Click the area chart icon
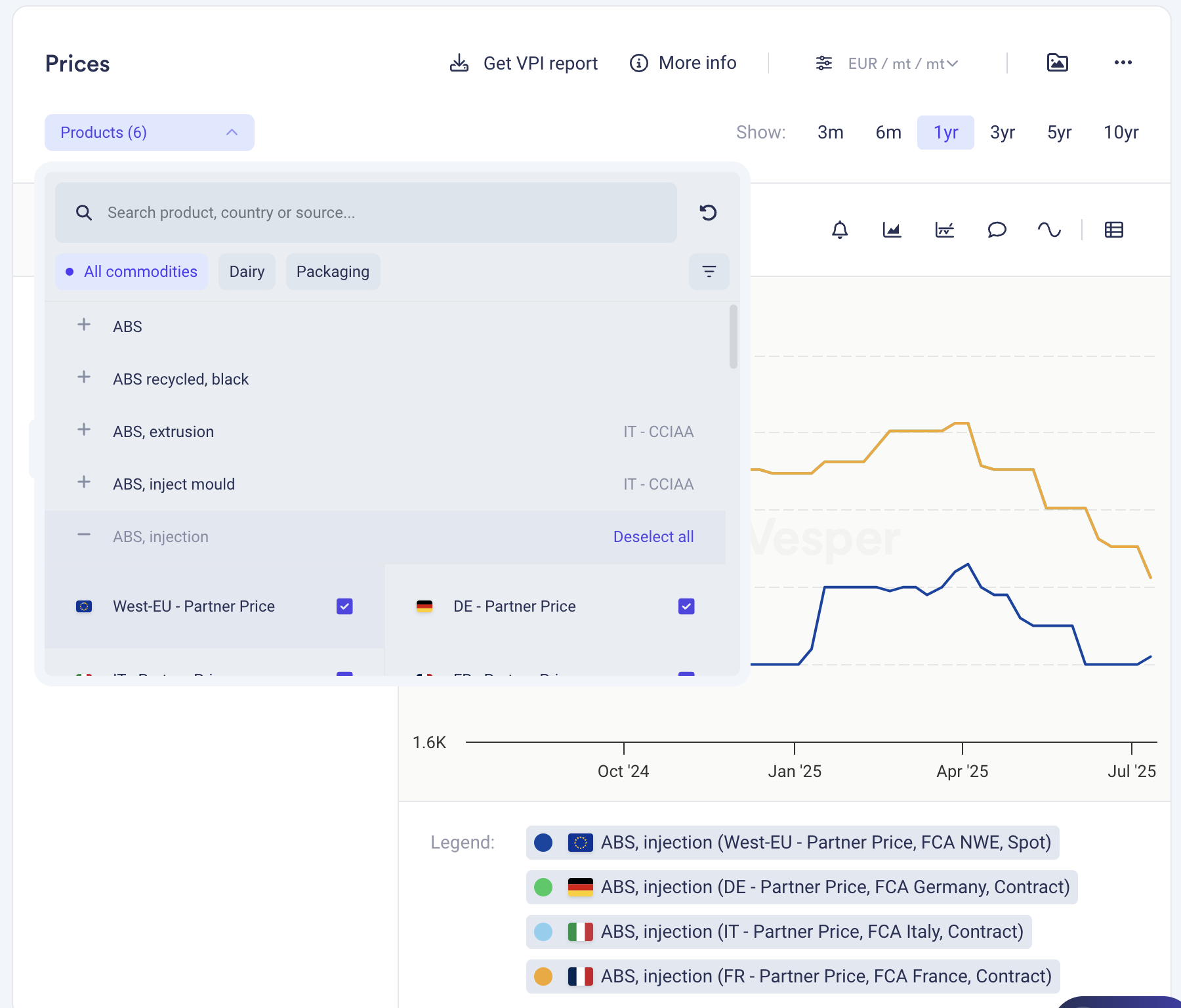This screenshot has width=1181, height=1008. point(892,230)
